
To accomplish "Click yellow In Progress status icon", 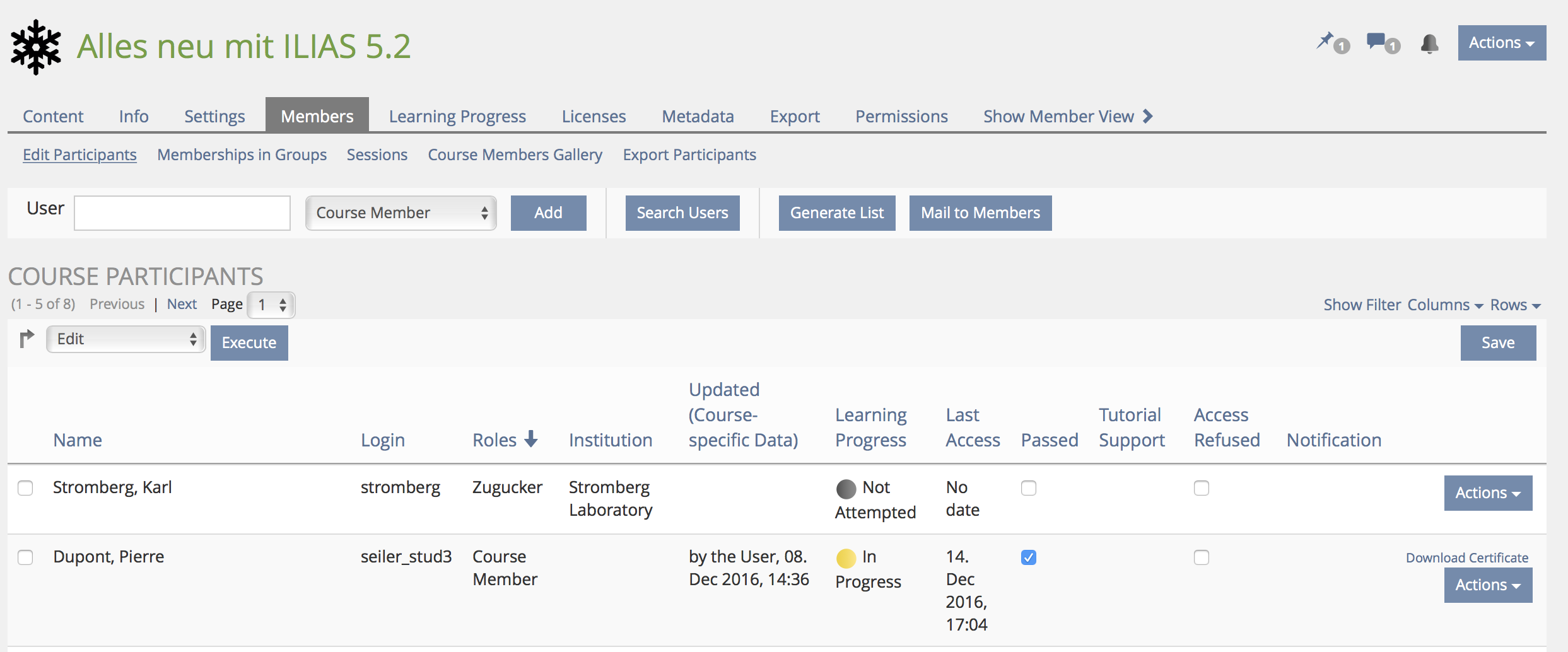I will pos(846,558).
